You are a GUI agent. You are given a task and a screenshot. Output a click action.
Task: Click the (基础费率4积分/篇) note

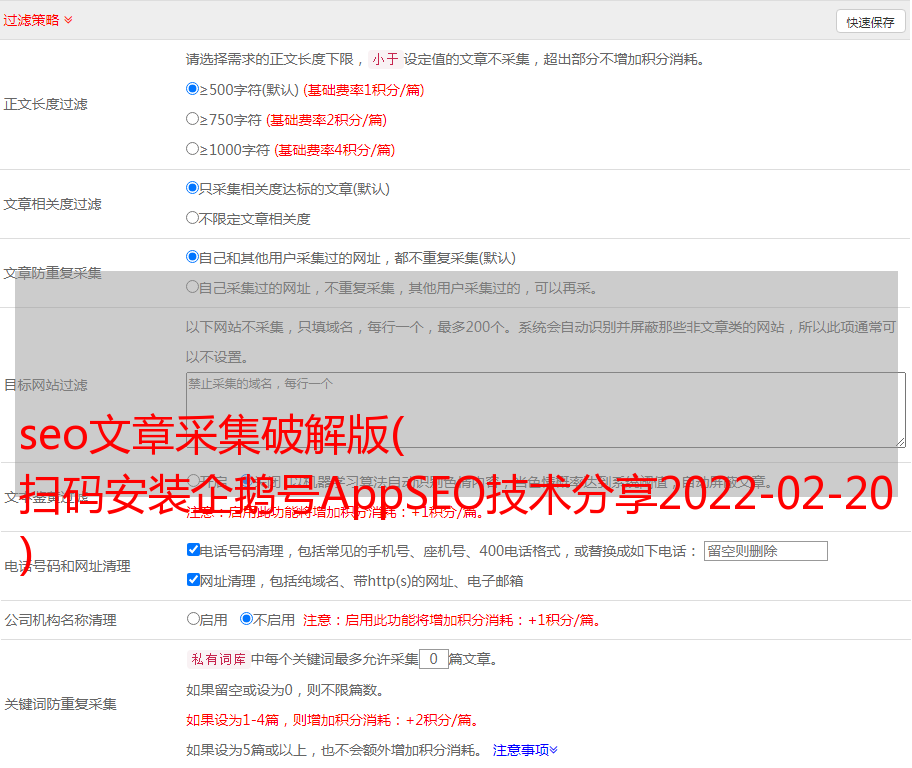334,150
